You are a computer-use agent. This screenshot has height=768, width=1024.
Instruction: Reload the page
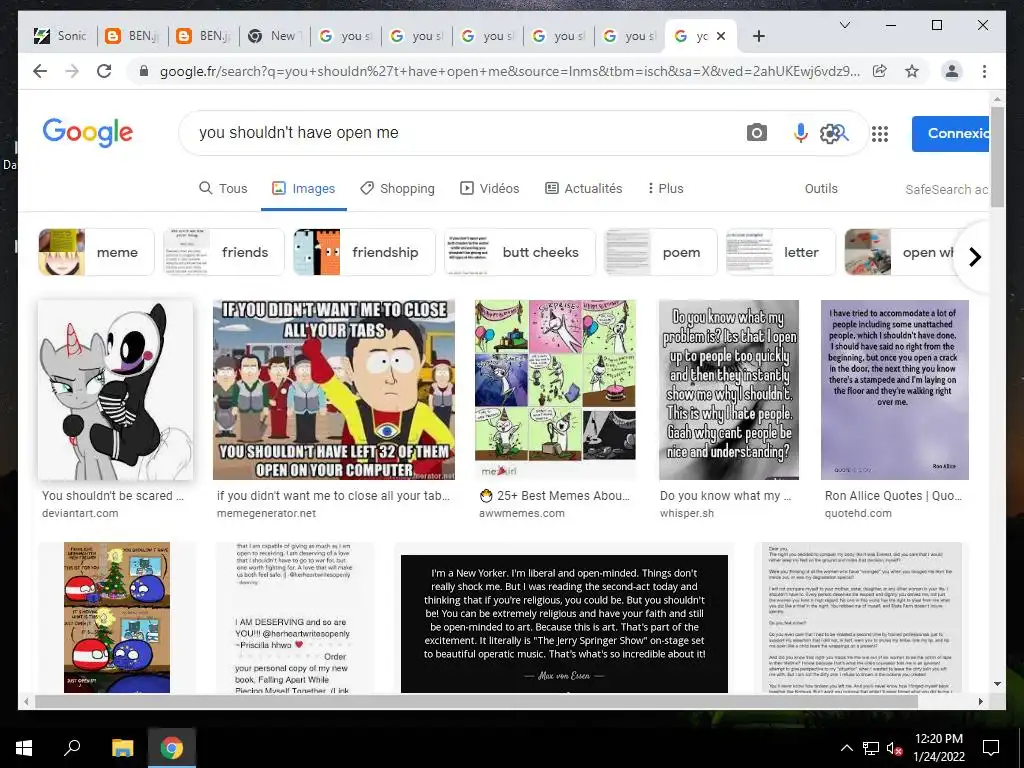tap(104, 71)
